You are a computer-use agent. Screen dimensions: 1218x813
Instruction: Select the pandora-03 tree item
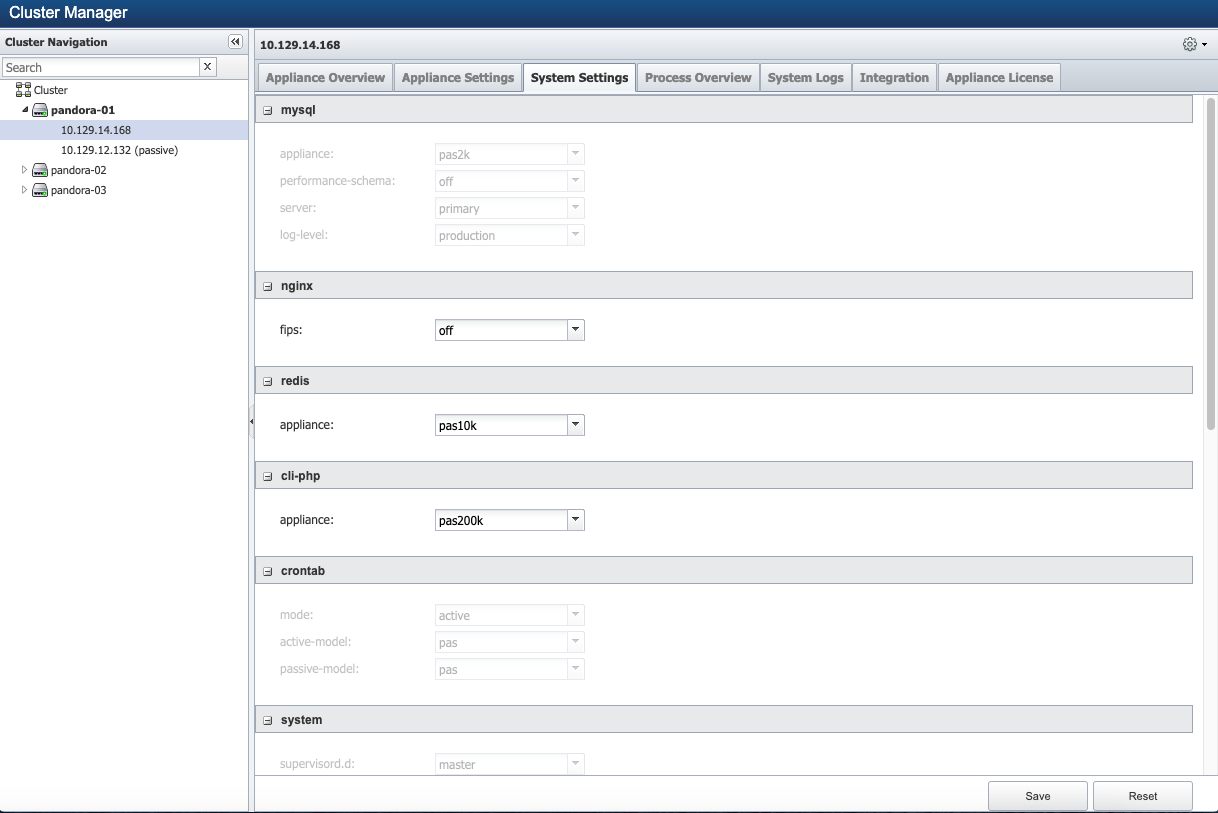click(78, 190)
